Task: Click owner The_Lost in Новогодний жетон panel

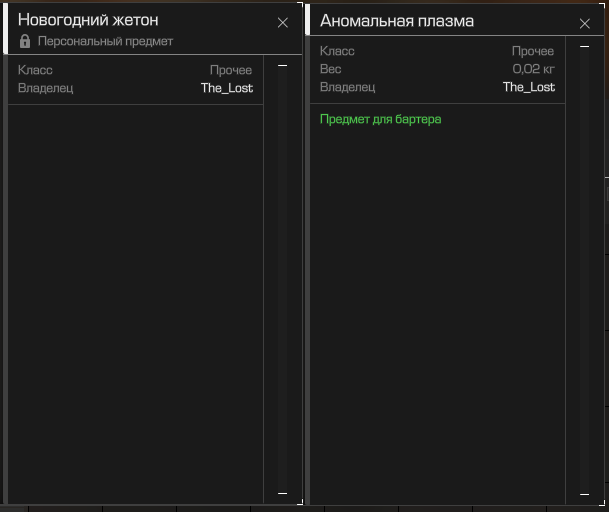Action: 227,88
